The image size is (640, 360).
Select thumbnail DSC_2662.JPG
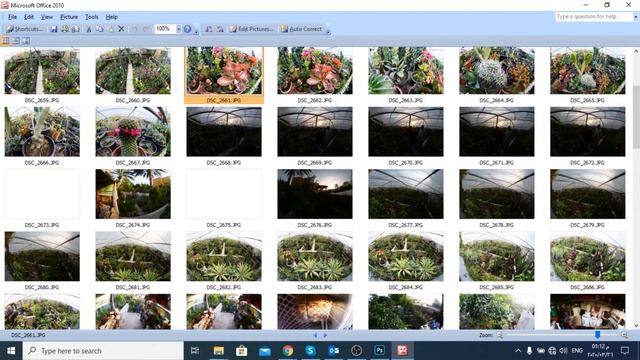click(x=315, y=71)
